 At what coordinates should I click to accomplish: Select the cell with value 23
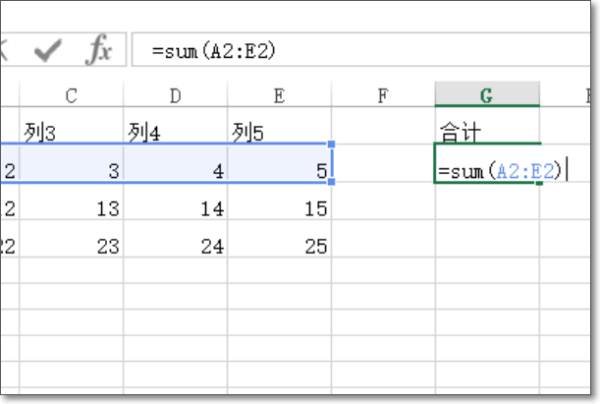[71, 246]
